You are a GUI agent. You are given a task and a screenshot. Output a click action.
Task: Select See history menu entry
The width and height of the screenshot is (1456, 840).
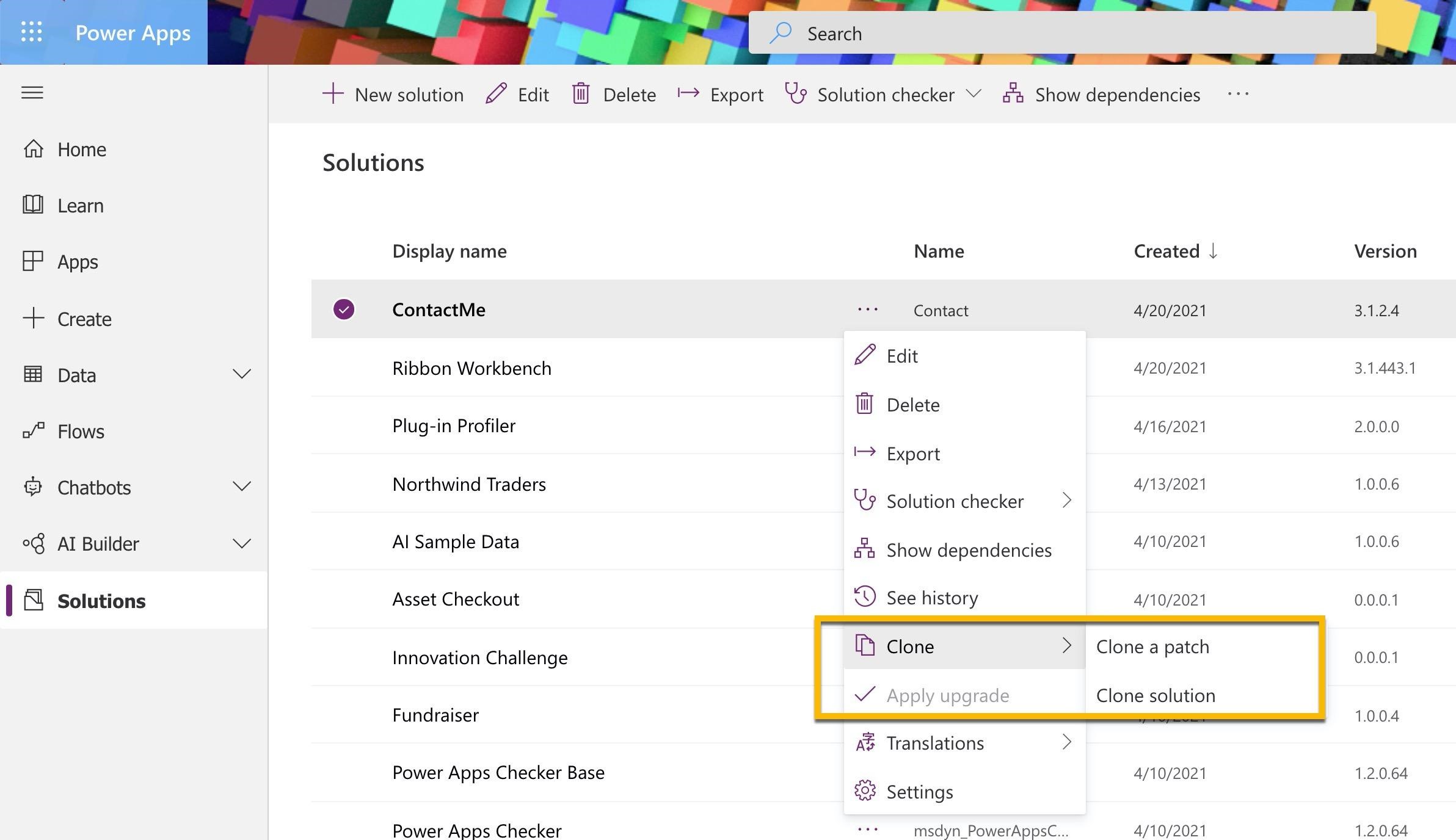point(964,597)
